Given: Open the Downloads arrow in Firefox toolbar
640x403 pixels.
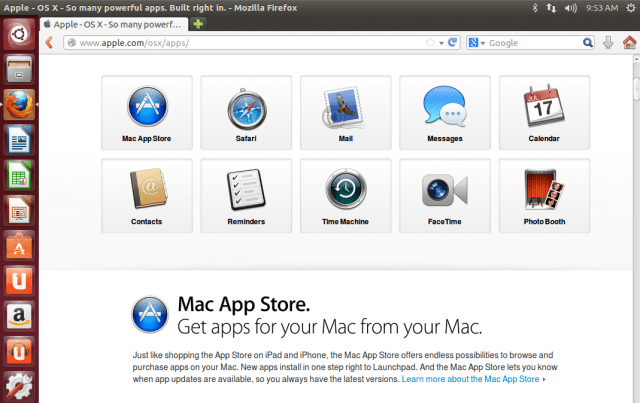Looking at the screenshot, I should click(608, 42).
